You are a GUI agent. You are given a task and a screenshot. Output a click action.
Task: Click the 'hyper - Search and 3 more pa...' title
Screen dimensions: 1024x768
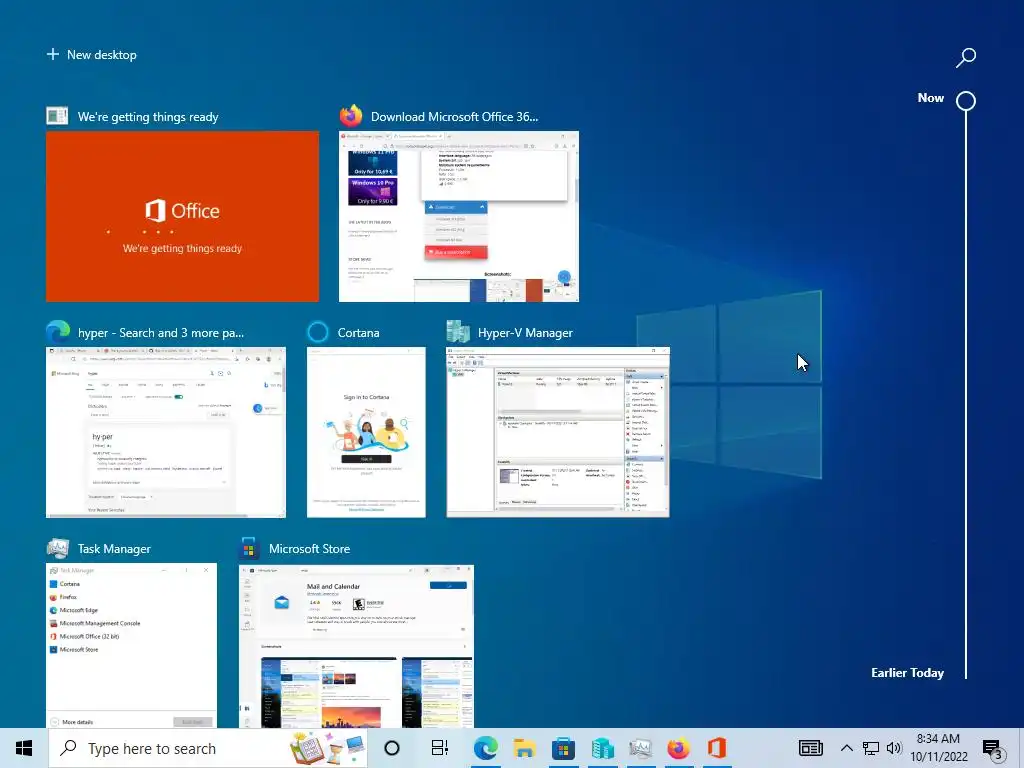point(161,333)
